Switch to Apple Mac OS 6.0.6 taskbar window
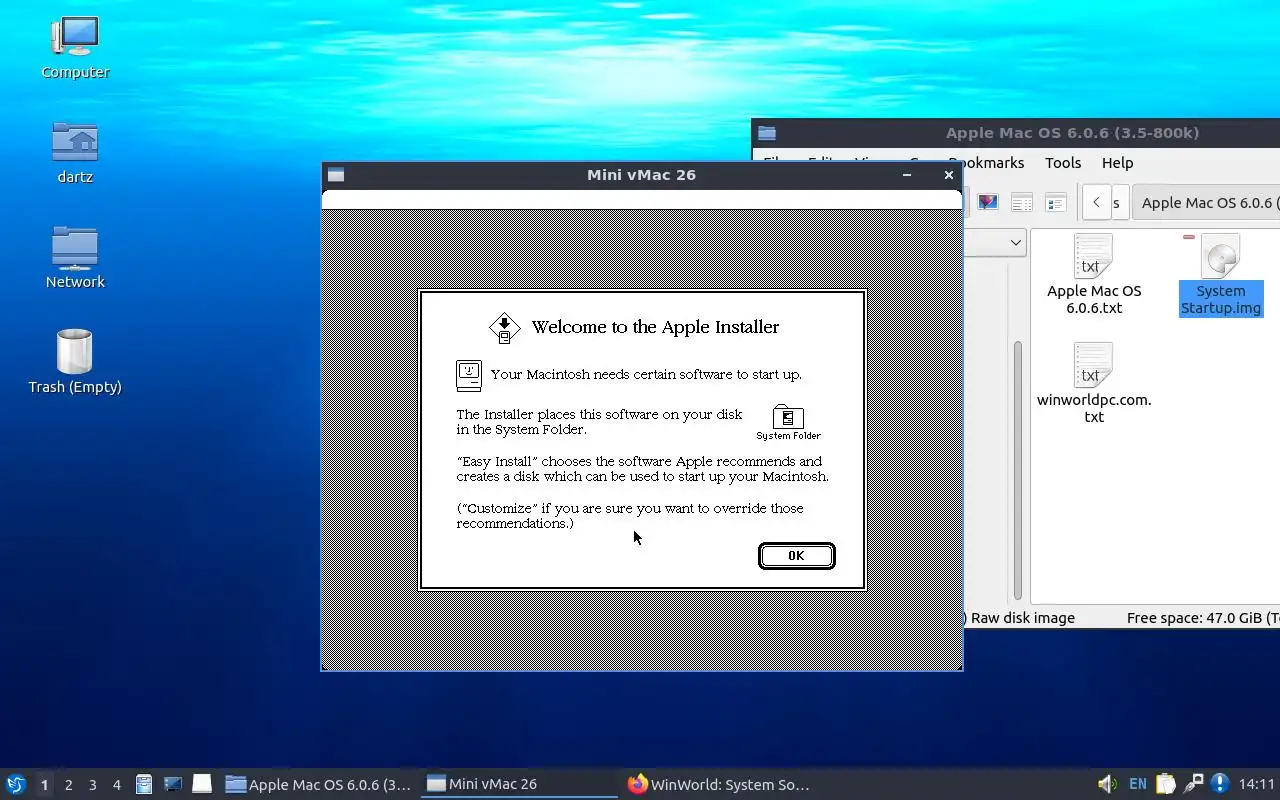 pos(319,785)
